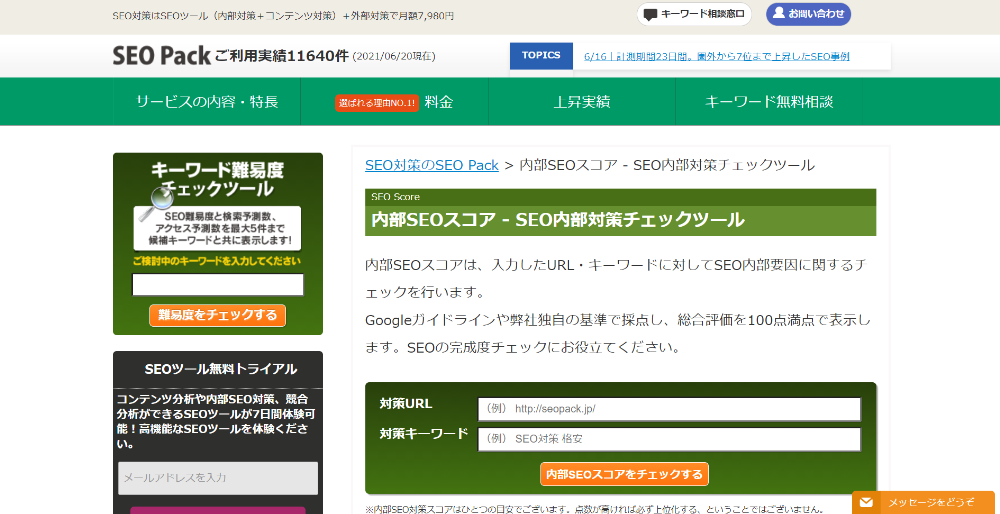Click the person icon in お問い合わせ

pyautogui.click(x=779, y=13)
